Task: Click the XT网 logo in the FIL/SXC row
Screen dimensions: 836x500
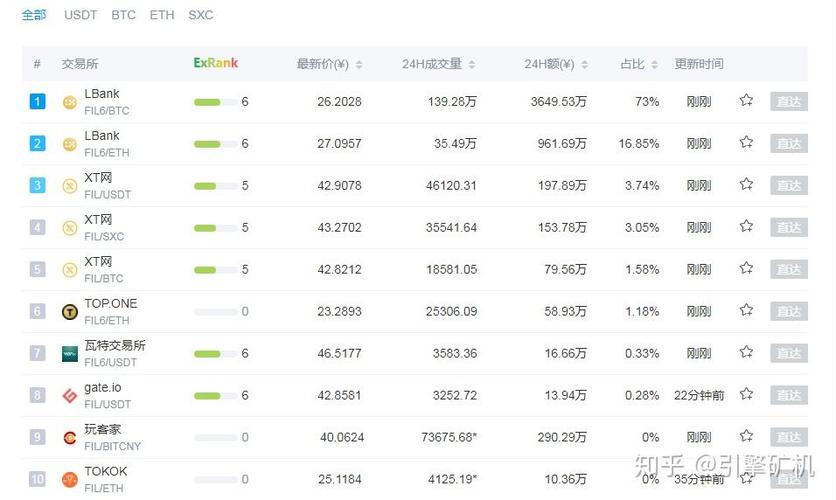Action: (x=70, y=228)
